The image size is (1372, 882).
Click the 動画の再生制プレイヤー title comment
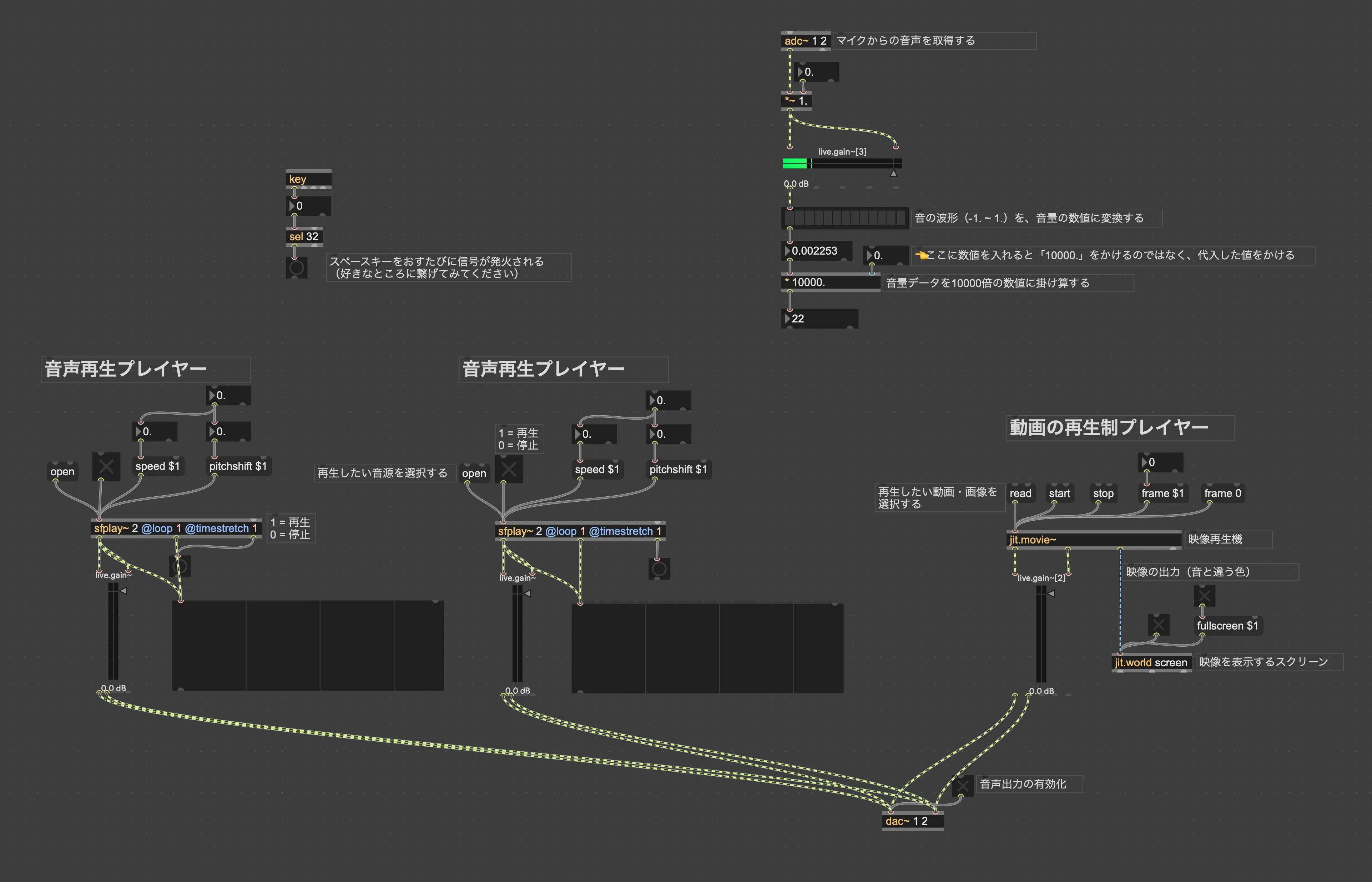1120,428
